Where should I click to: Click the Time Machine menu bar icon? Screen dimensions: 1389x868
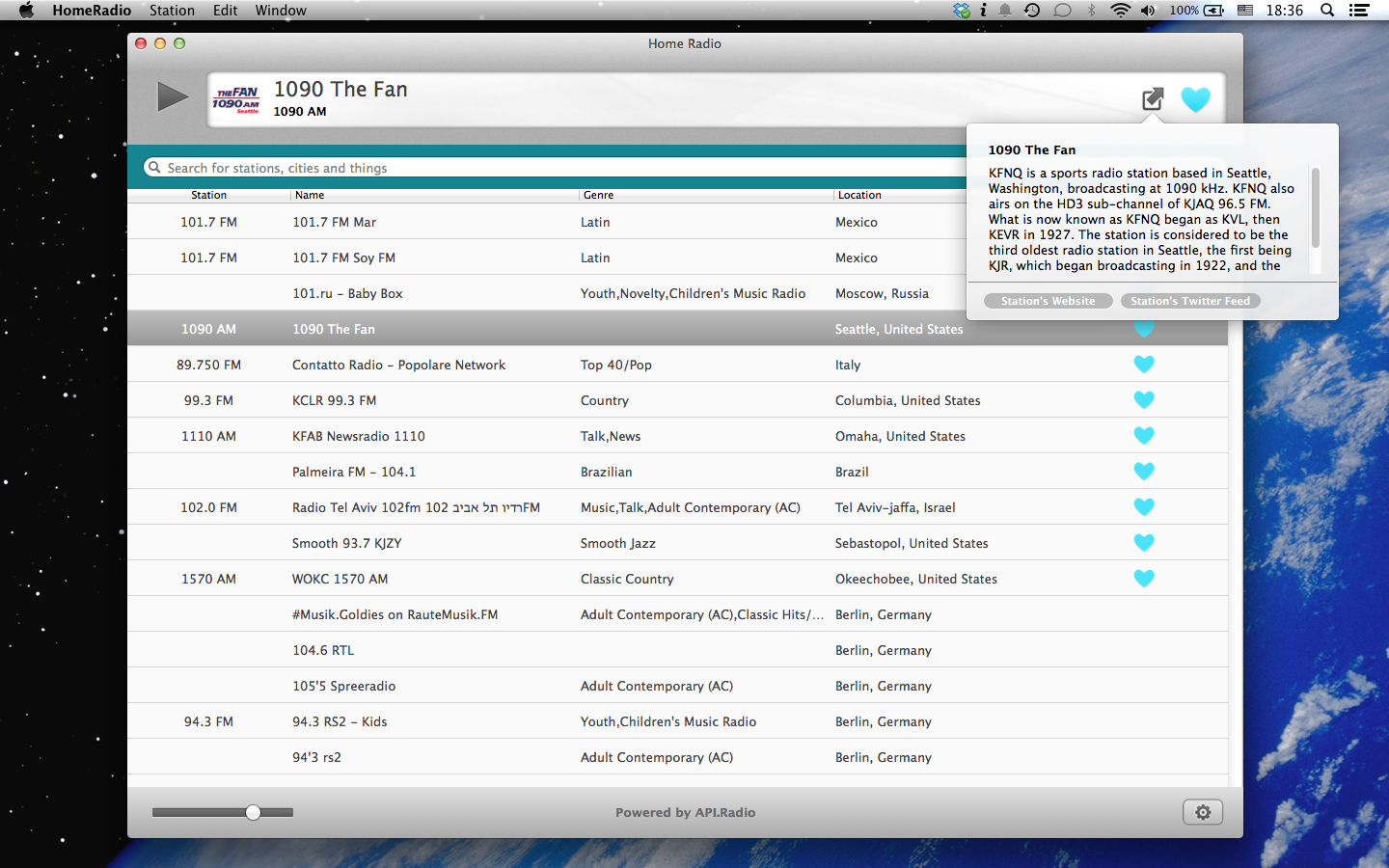[1032, 11]
